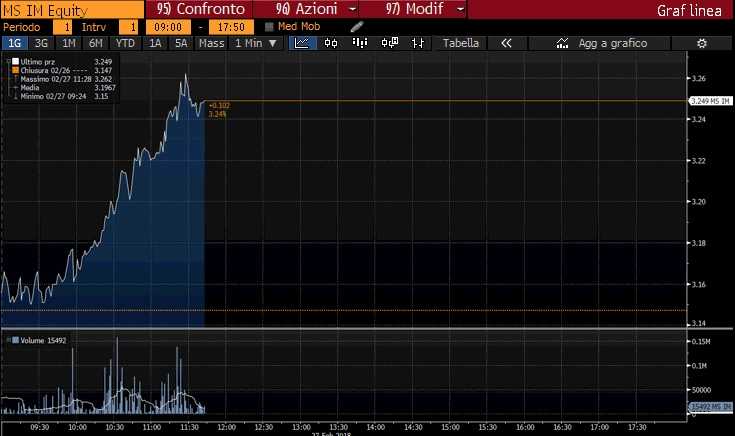Select the OHLC bar chart icon
The image size is (735, 436).
tap(417, 43)
